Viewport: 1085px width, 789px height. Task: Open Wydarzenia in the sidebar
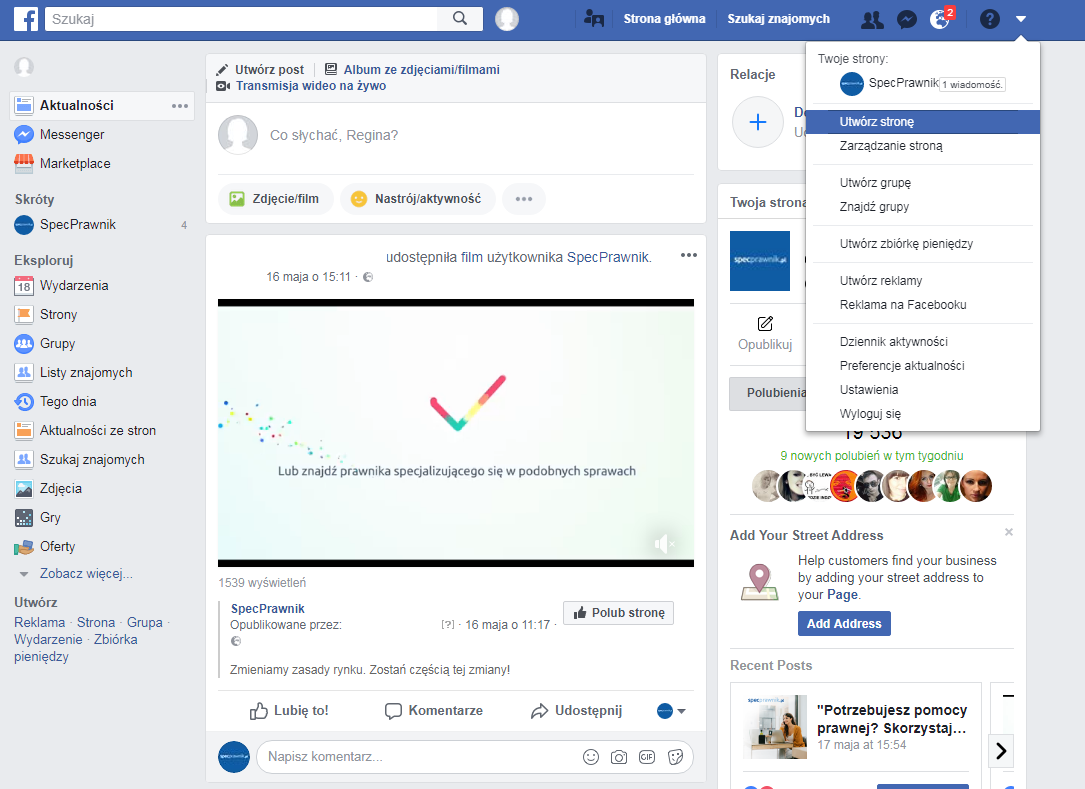[x=74, y=286]
